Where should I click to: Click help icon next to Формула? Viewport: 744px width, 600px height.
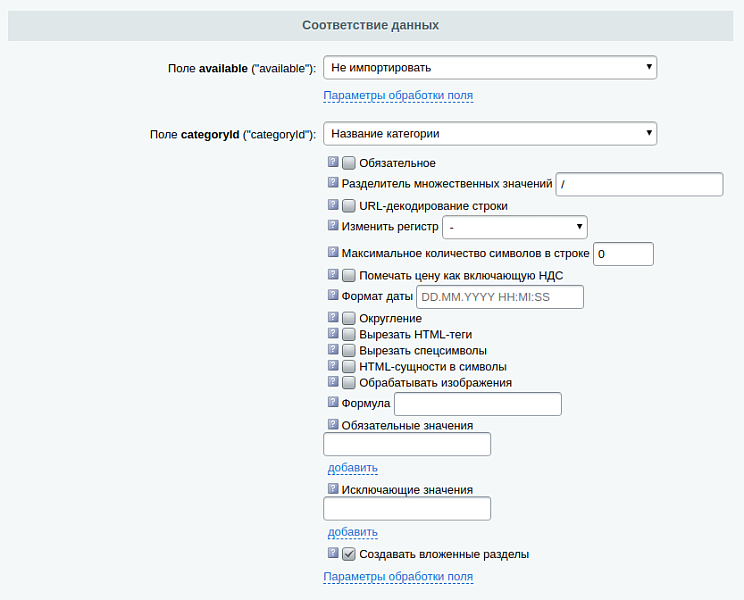click(x=333, y=403)
